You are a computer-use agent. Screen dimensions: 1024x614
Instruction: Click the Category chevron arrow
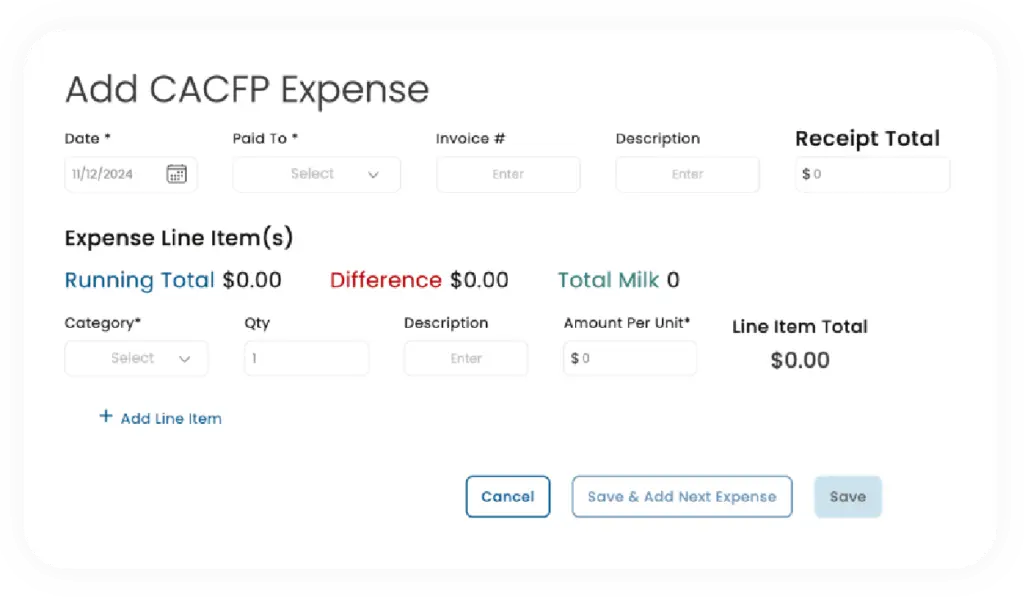184,359
